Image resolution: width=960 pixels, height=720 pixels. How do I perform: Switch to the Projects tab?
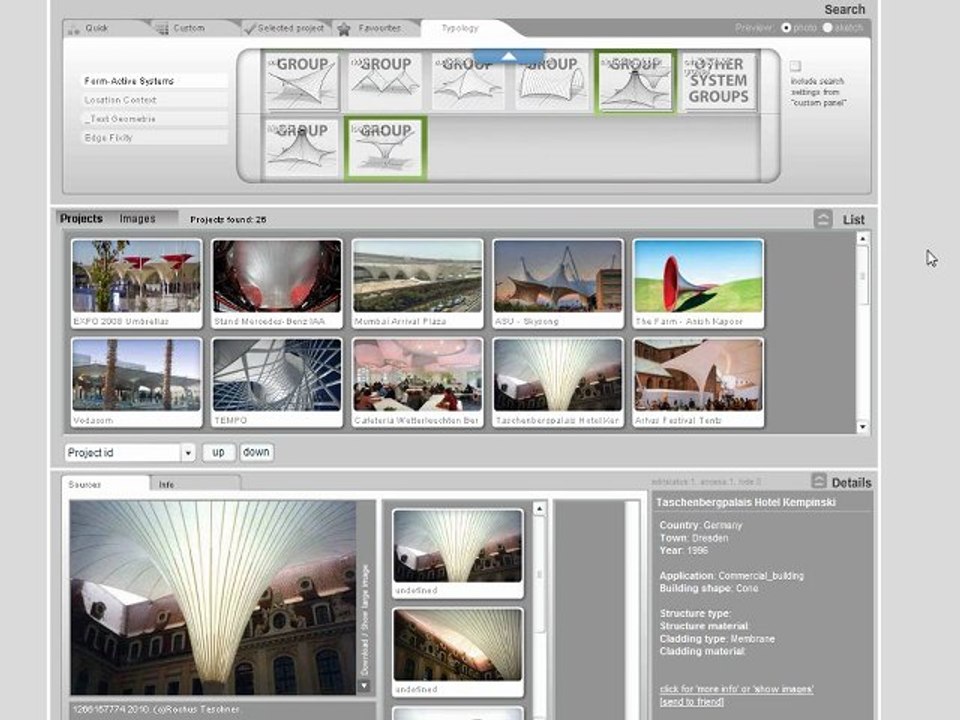click(x=81, y=219)
